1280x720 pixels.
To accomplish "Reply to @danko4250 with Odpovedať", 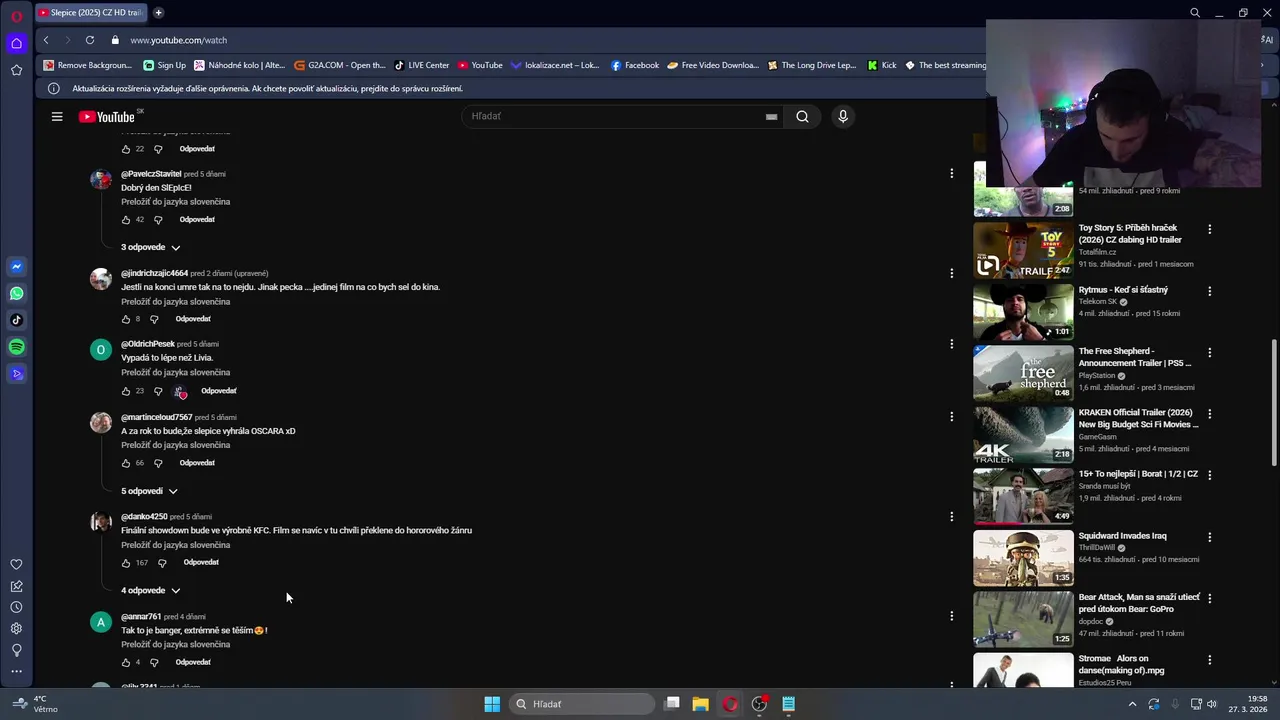I will point(201,562).
